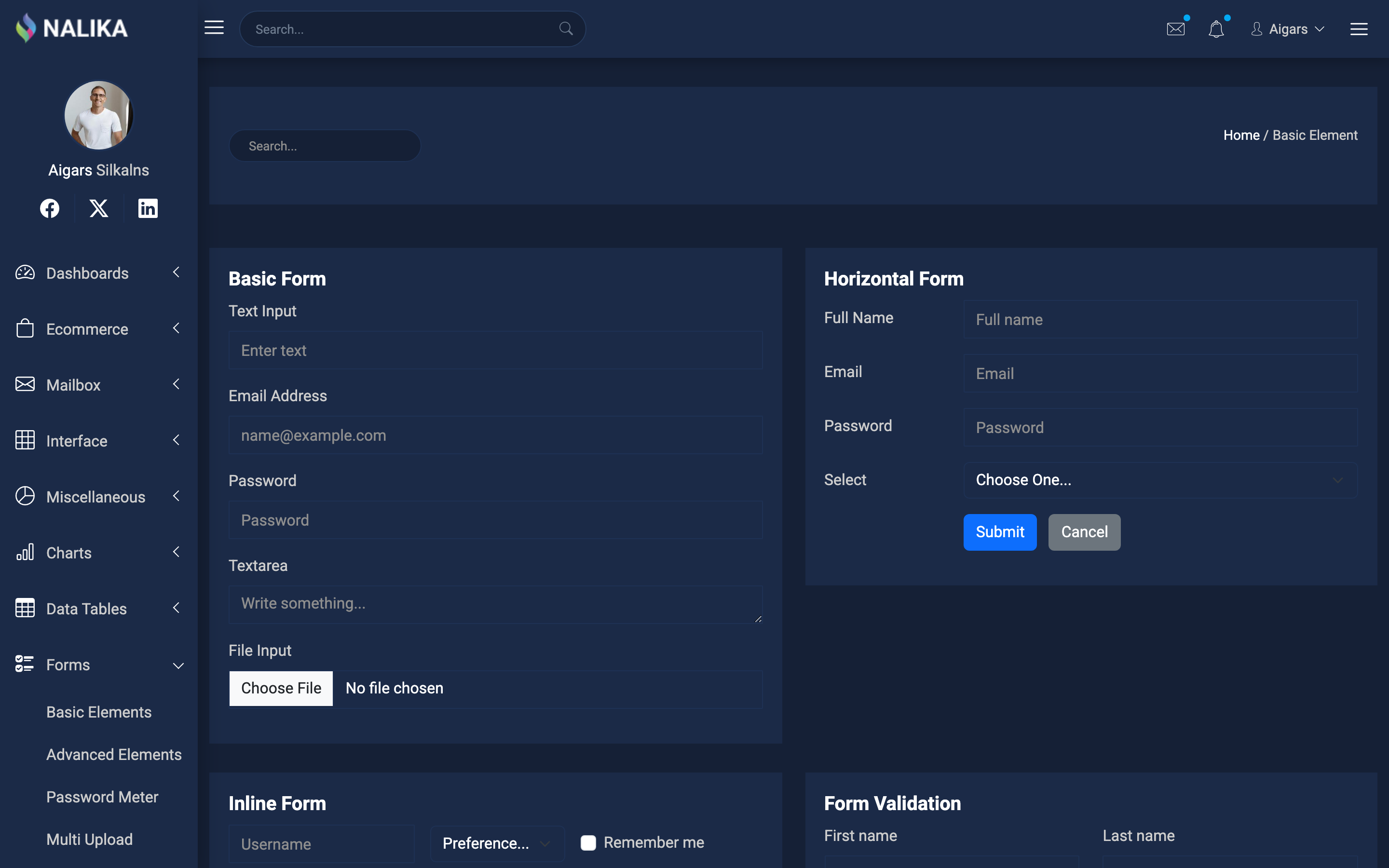Open Password Meter submenu item
The width and height of the screenshot is (1389, 868).
pyautogui.click(x=102, y=797)
